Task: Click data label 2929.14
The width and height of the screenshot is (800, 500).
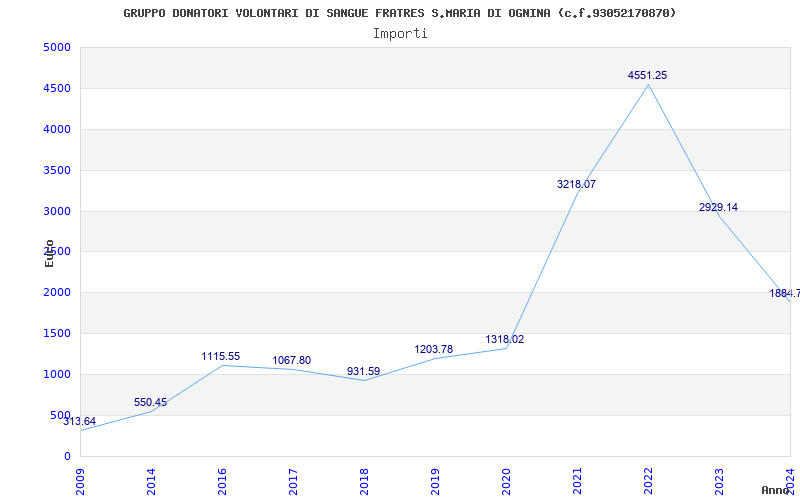Action: tap(718, 207)
